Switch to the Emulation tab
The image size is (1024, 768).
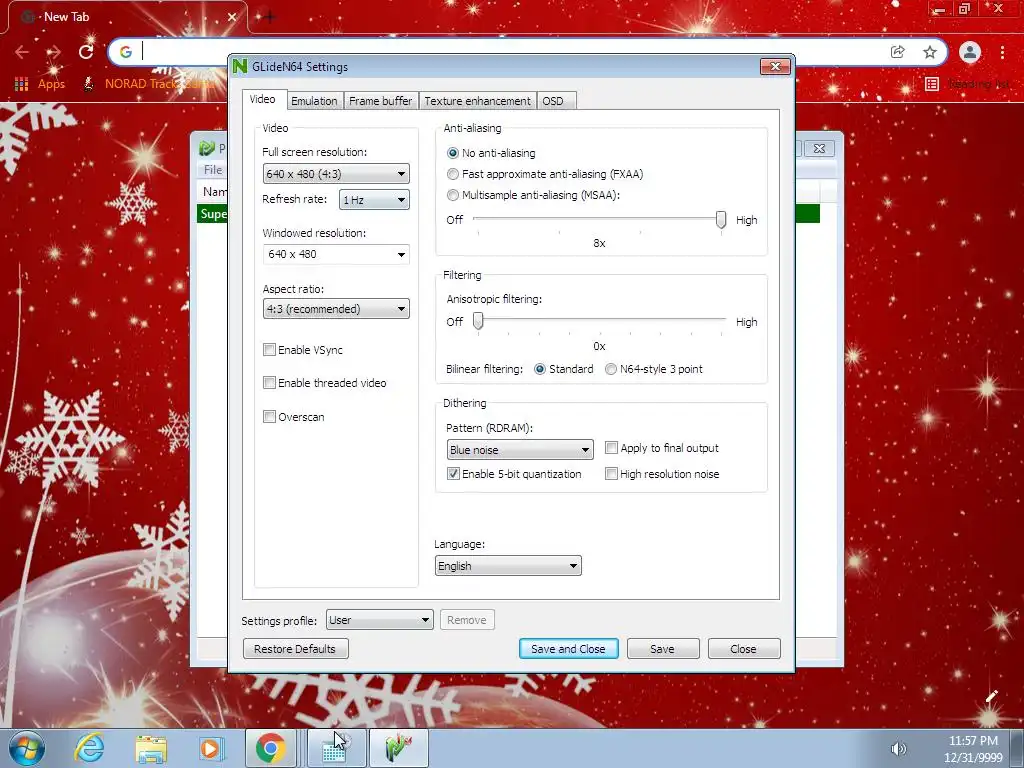[314, 101]
